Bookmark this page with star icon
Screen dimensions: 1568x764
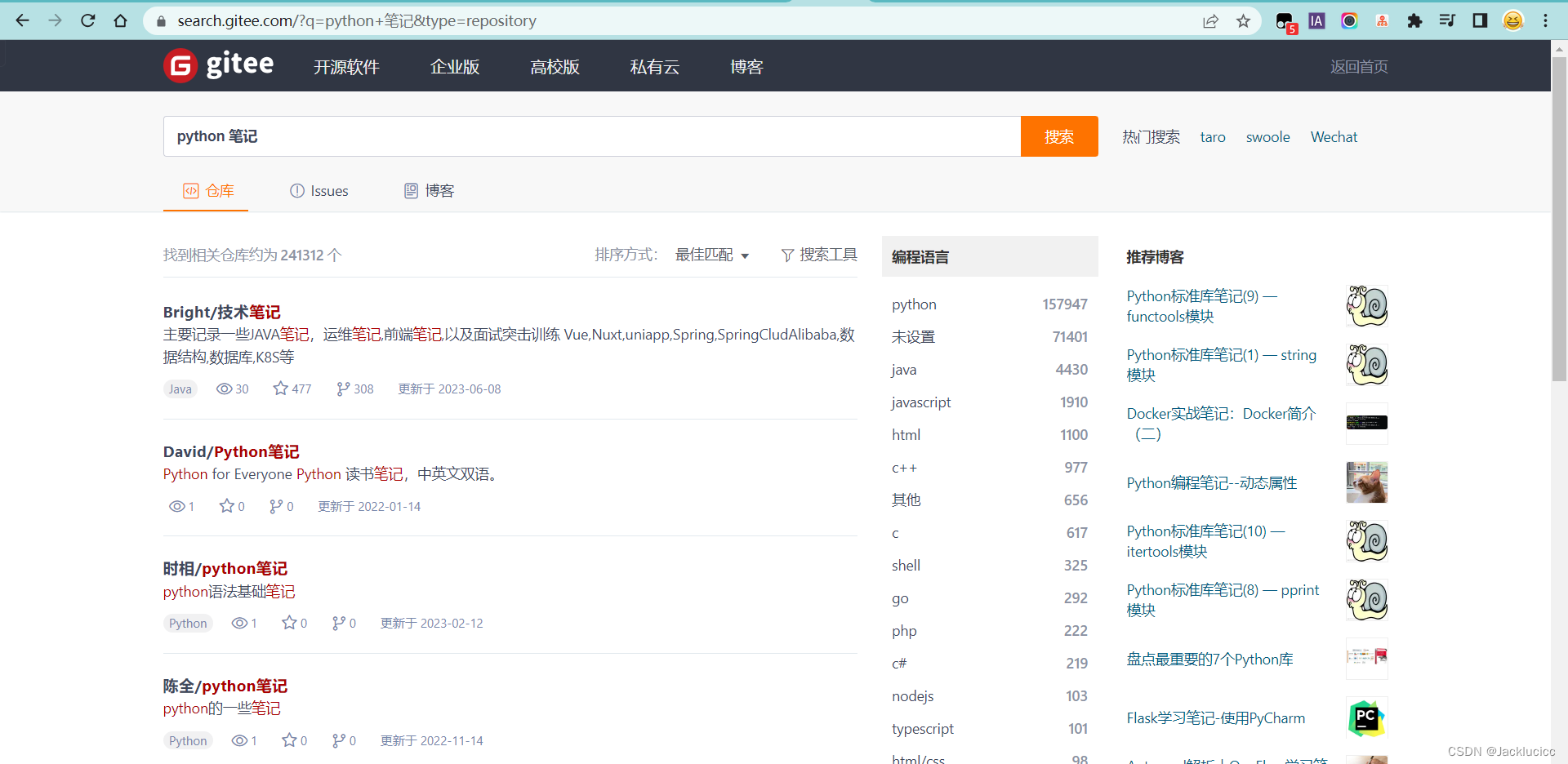[x=1243, y=21]
